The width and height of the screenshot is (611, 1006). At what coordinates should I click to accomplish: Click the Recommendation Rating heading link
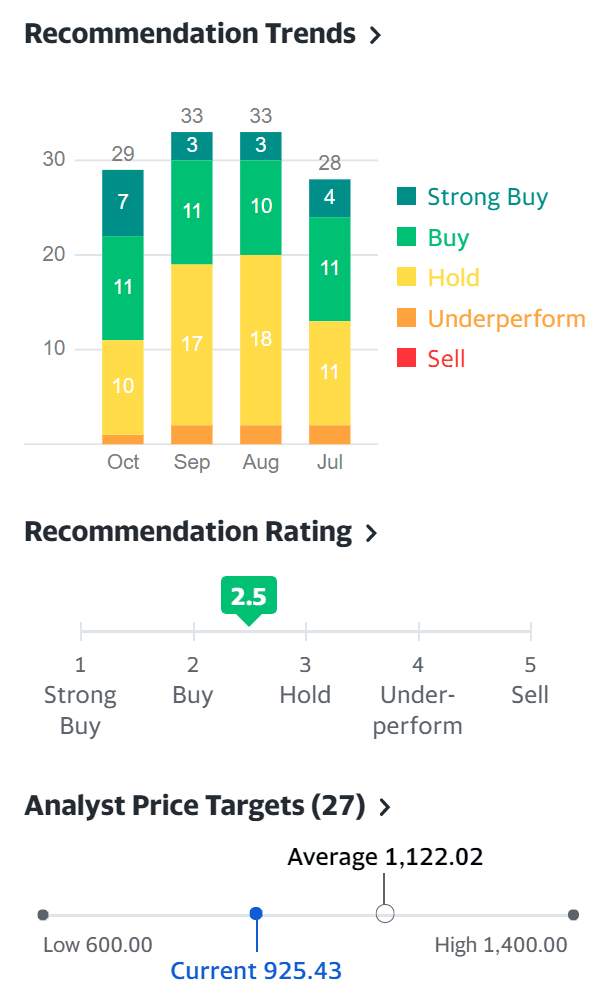point(187,532)
